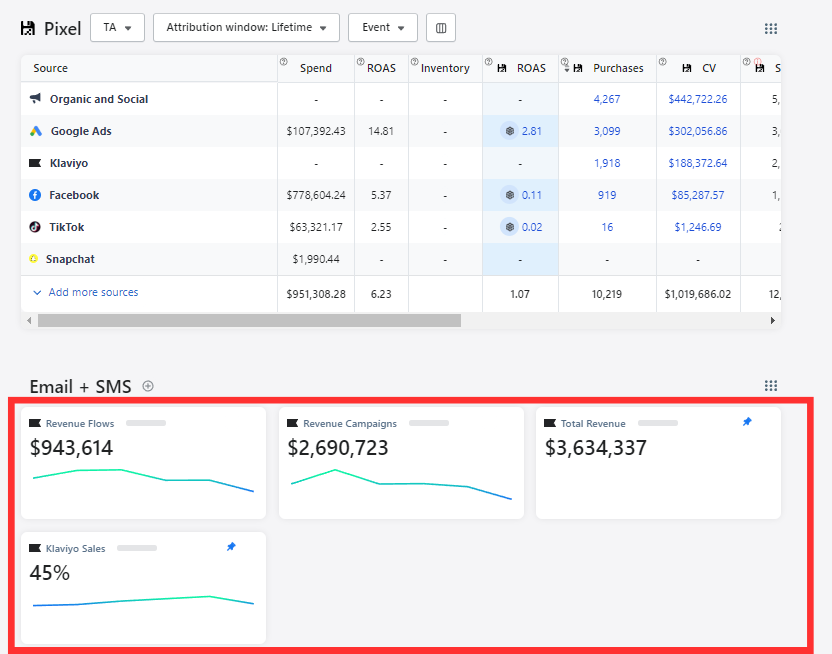Click the Total Revenue value $3,634,337
The image size is (832, 654).
coord(595,448)
